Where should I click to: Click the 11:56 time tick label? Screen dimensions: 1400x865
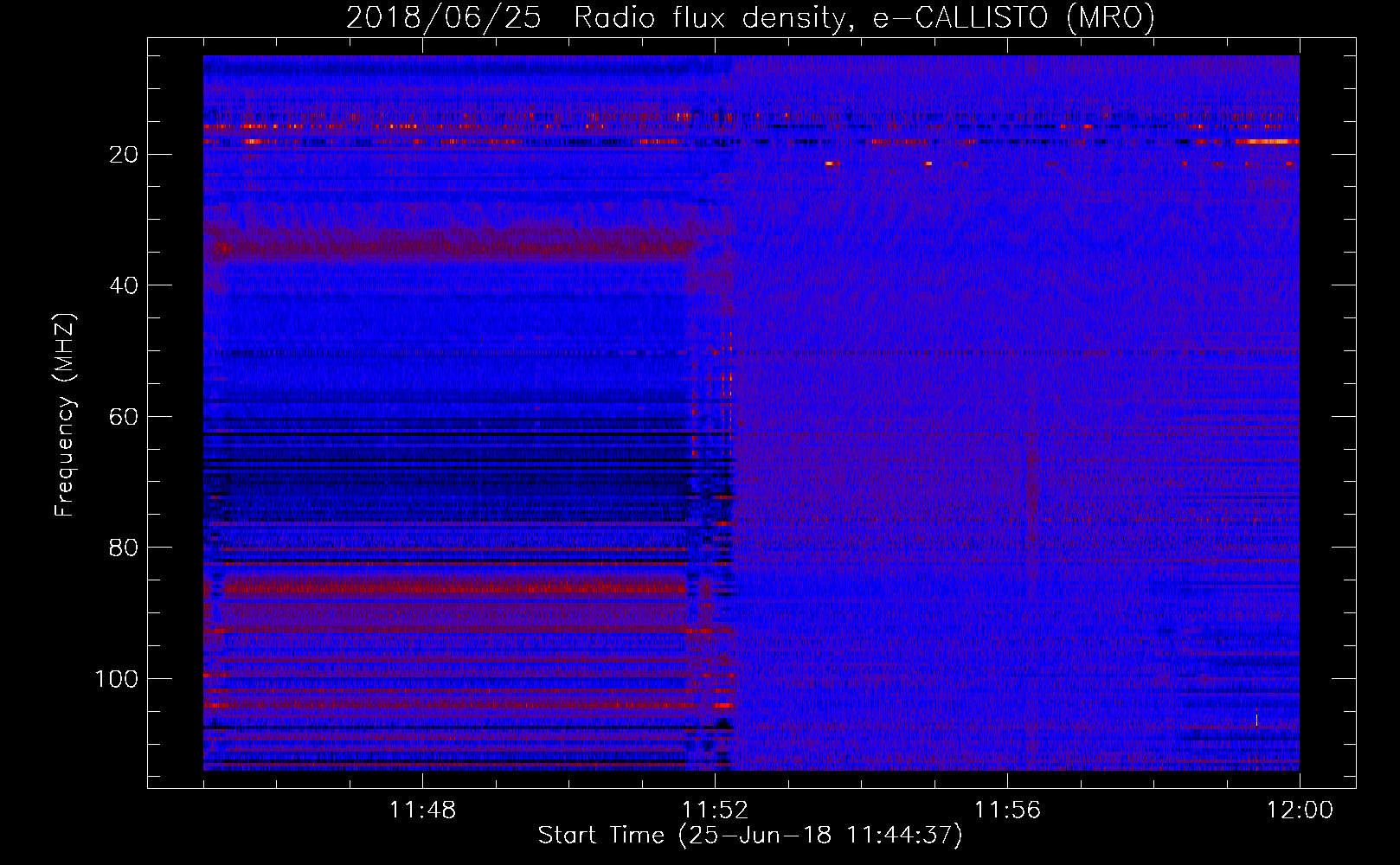1007,810
